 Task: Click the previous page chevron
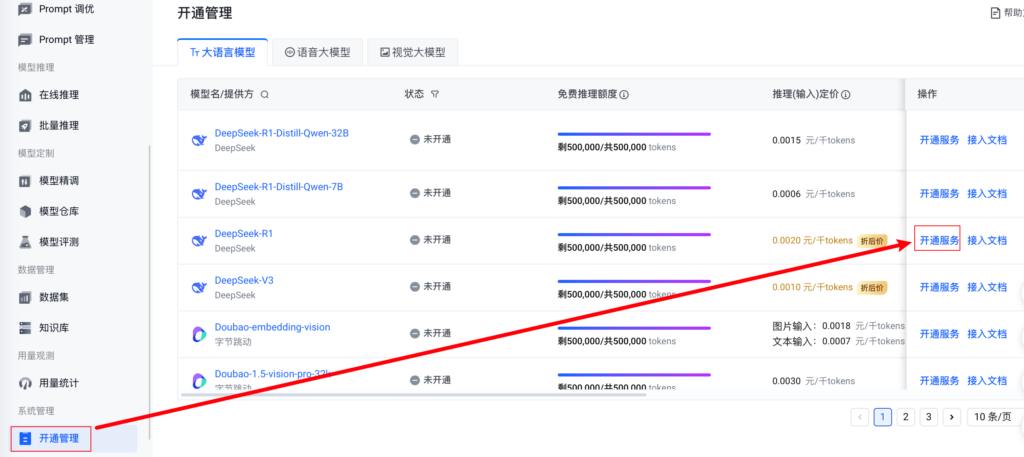(x=859, y=417)
